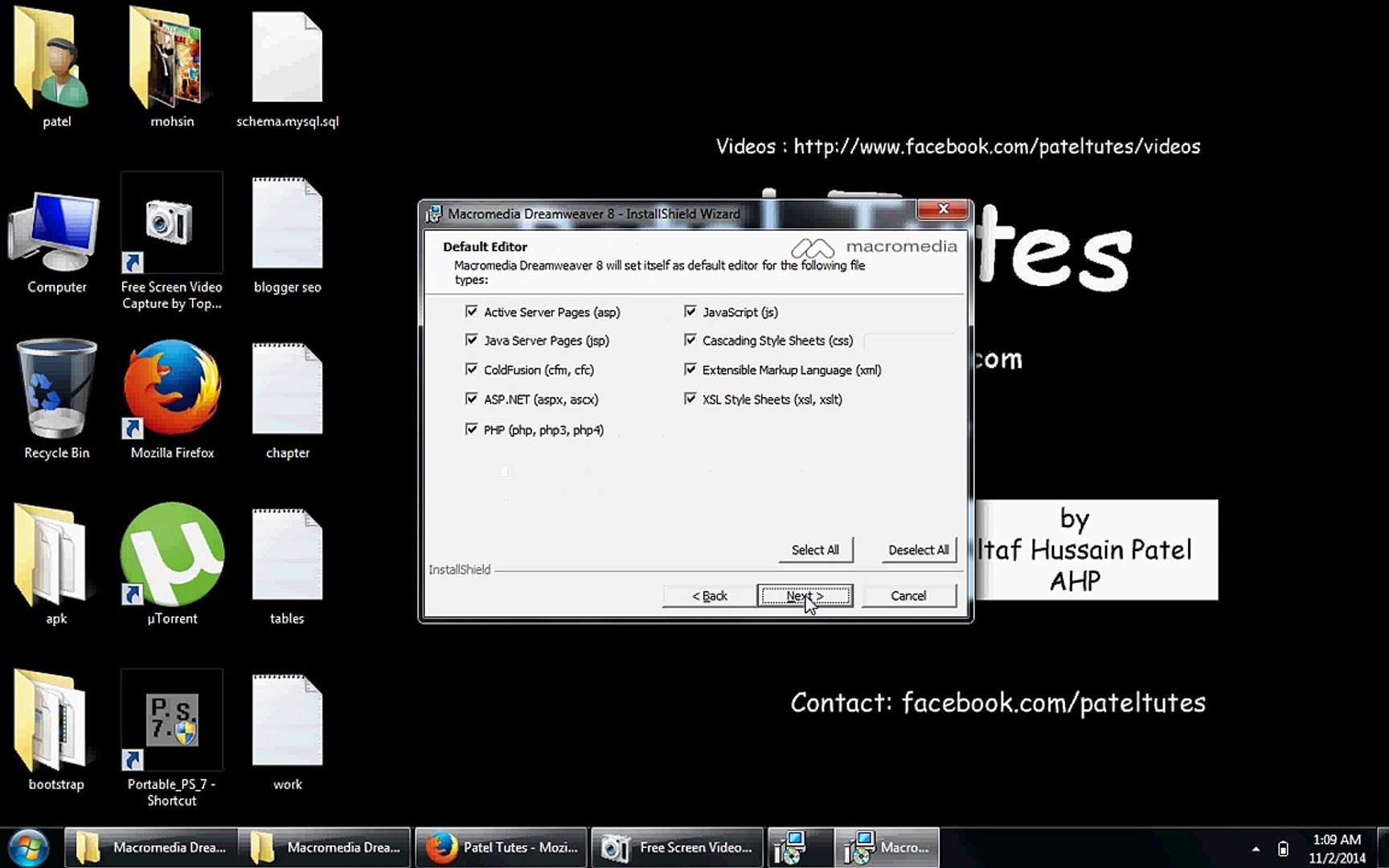Toggle ASP.NET (aspx, ascx) checkbox
Viewport: 1389px width, 868px height.
tap(471, 399)
